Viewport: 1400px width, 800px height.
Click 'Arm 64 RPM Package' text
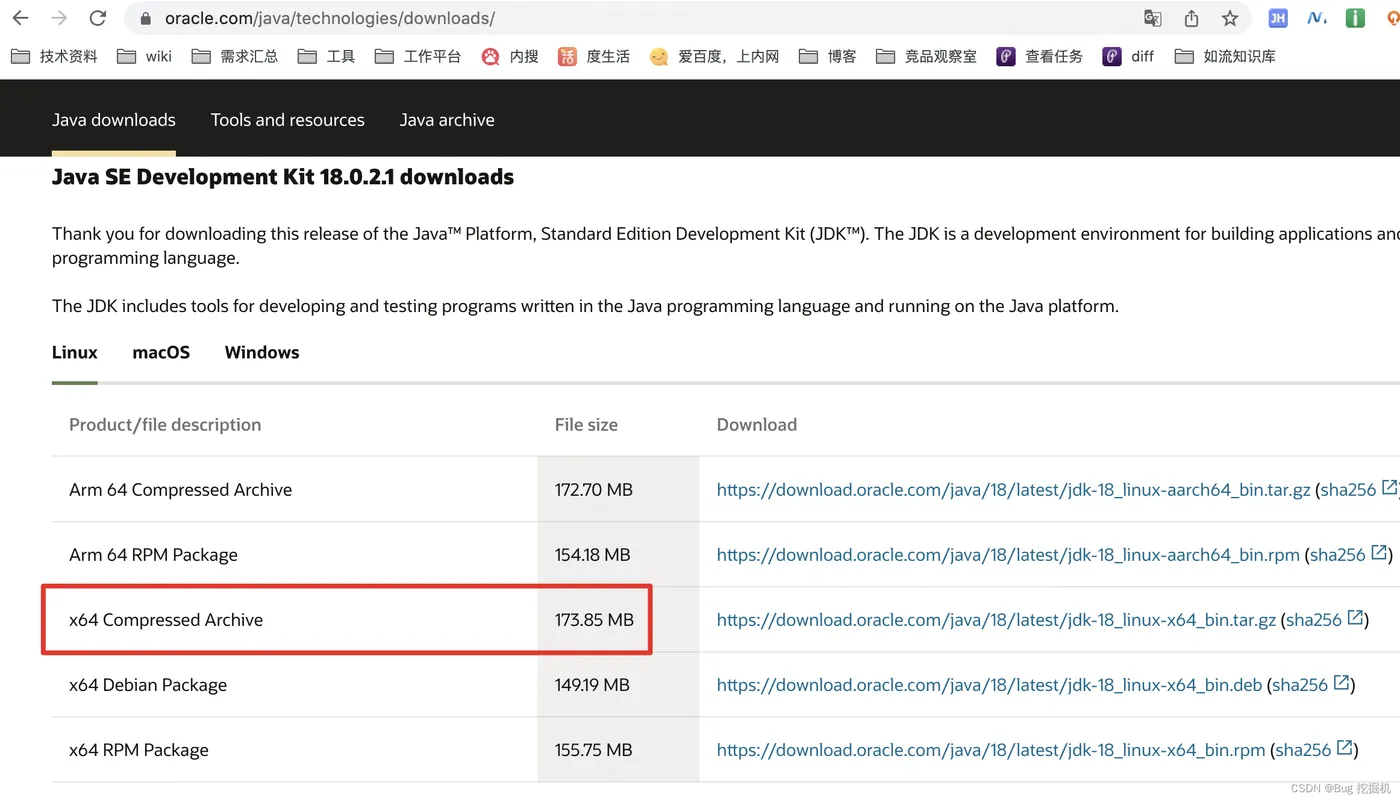coord(154,555)
